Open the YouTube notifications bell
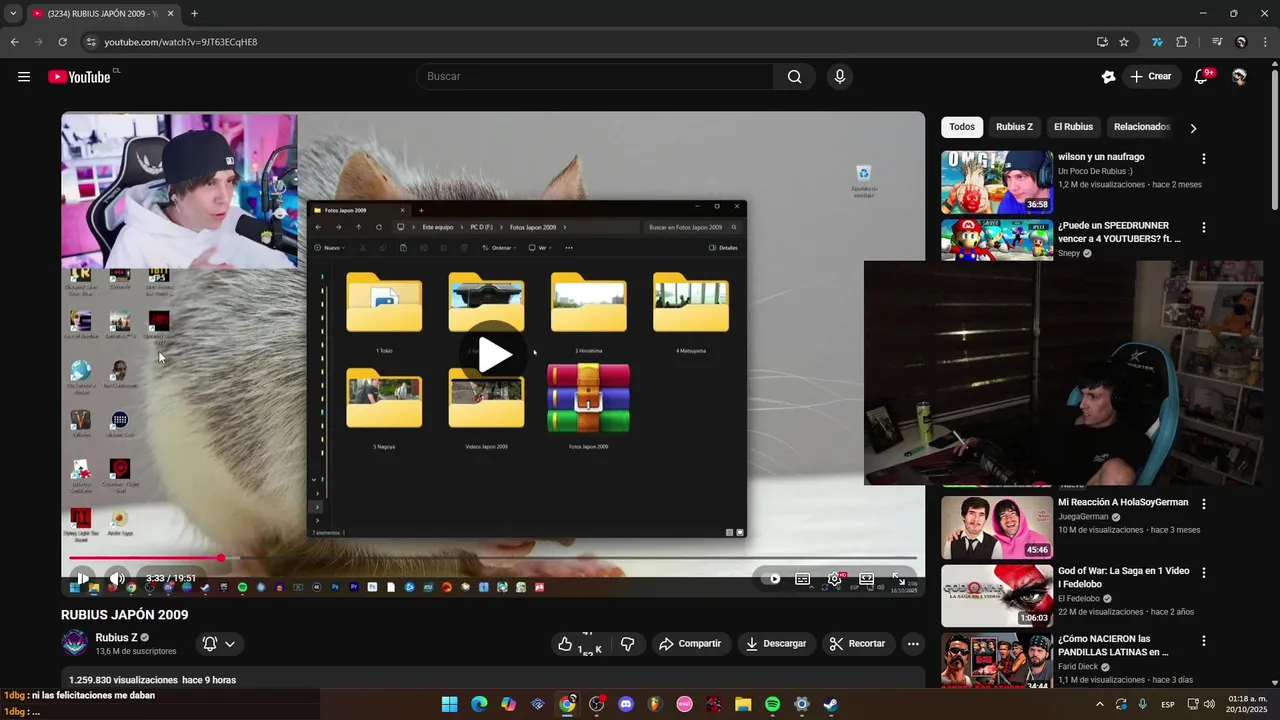Image resolution: width=1280 pixels, height=720 pixels. (1202, 77)
